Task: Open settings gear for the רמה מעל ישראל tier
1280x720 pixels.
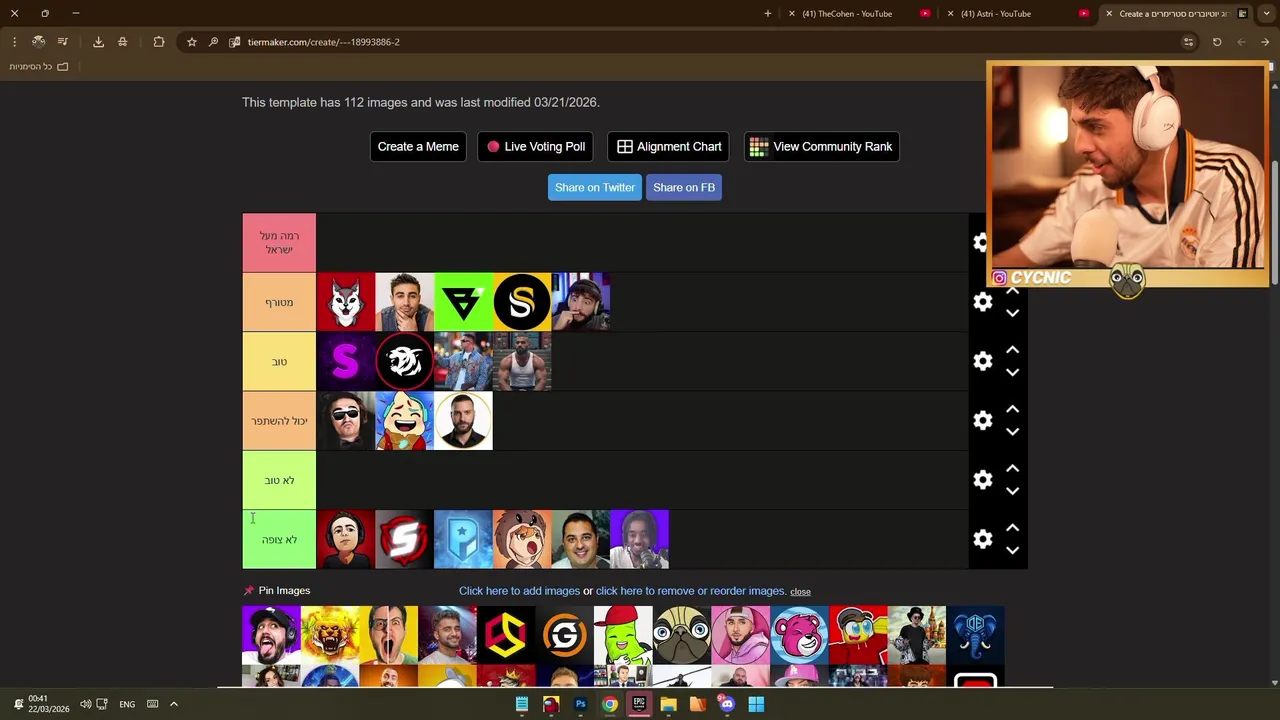Action: (981, 242)
